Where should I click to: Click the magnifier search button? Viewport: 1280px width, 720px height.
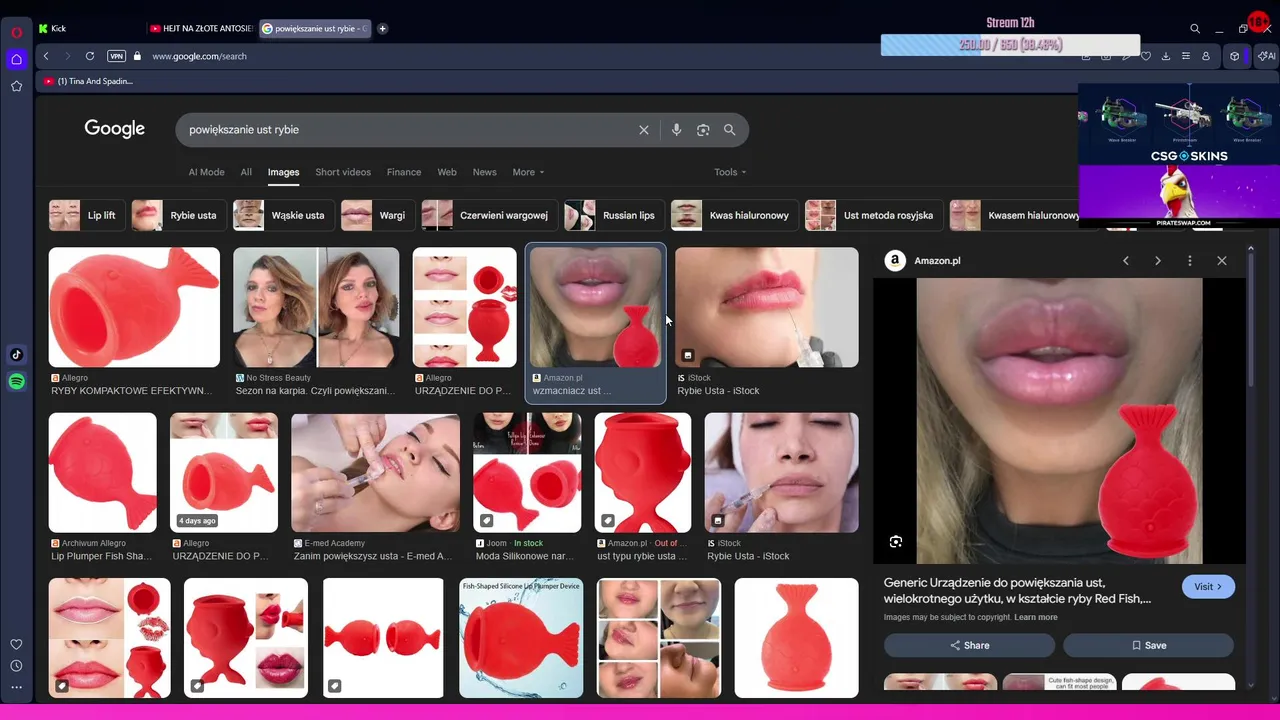[x=730, y=130]
